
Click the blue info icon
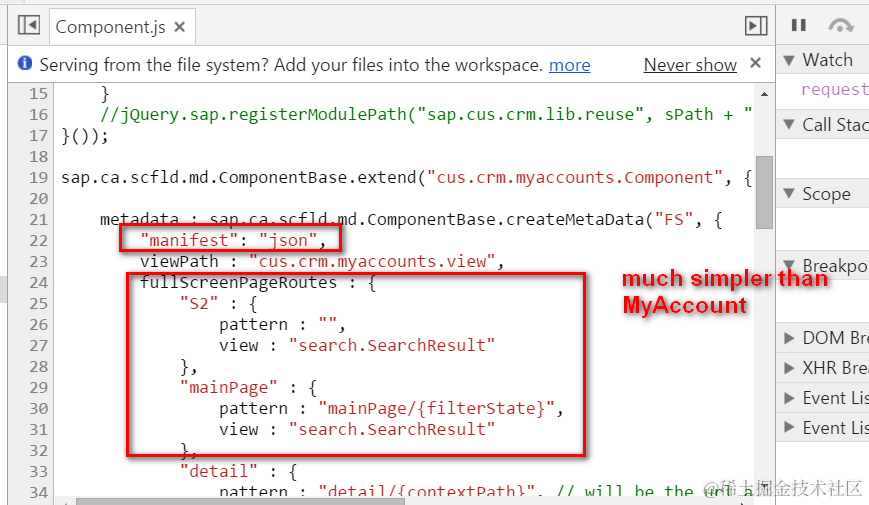[x=25, y=63]
